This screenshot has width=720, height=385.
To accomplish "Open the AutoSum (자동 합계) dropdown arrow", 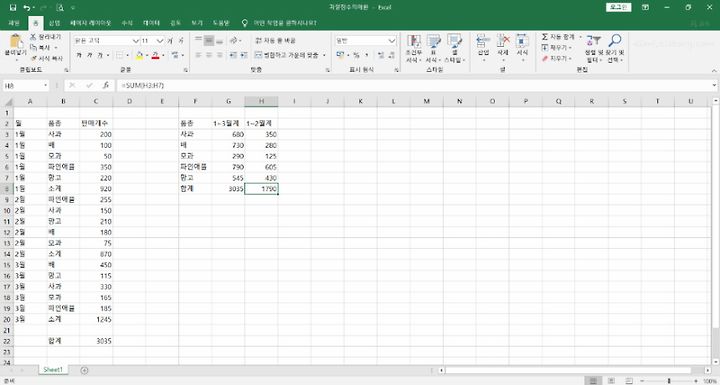I will pos(580,37).
